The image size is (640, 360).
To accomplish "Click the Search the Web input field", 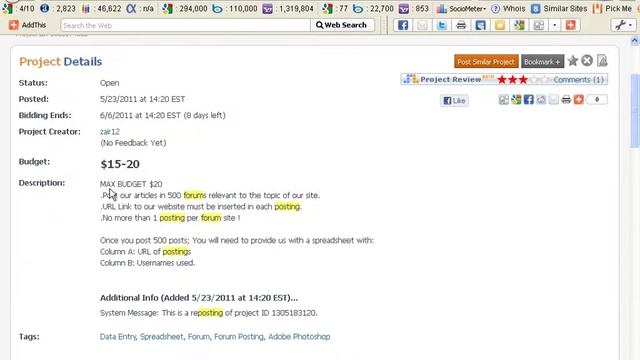I will click(186, 25).
